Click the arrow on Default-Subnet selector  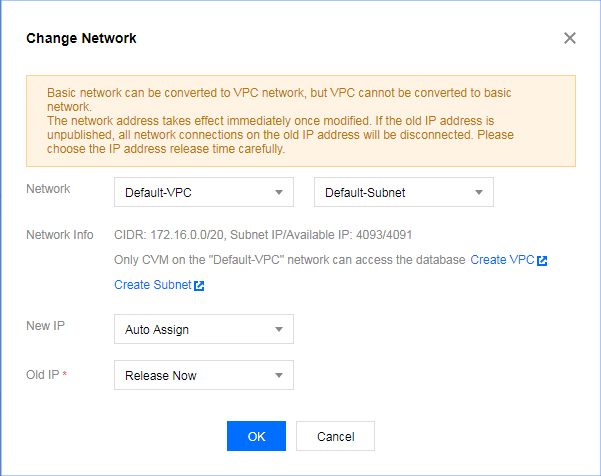click(x=478, y=192)
